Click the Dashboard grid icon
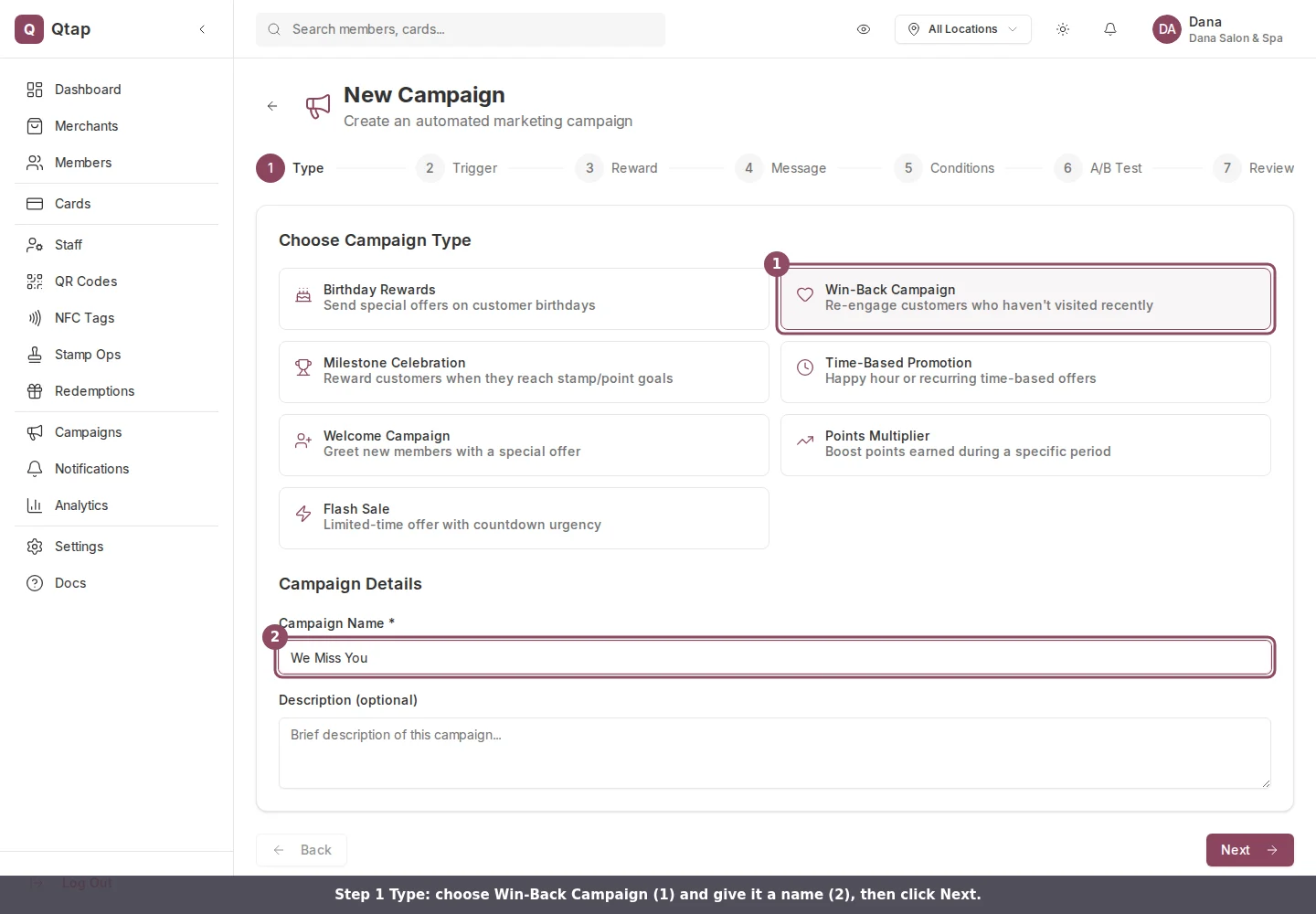The width and height of the screenshot is (1316, 914). coord(35,90)
